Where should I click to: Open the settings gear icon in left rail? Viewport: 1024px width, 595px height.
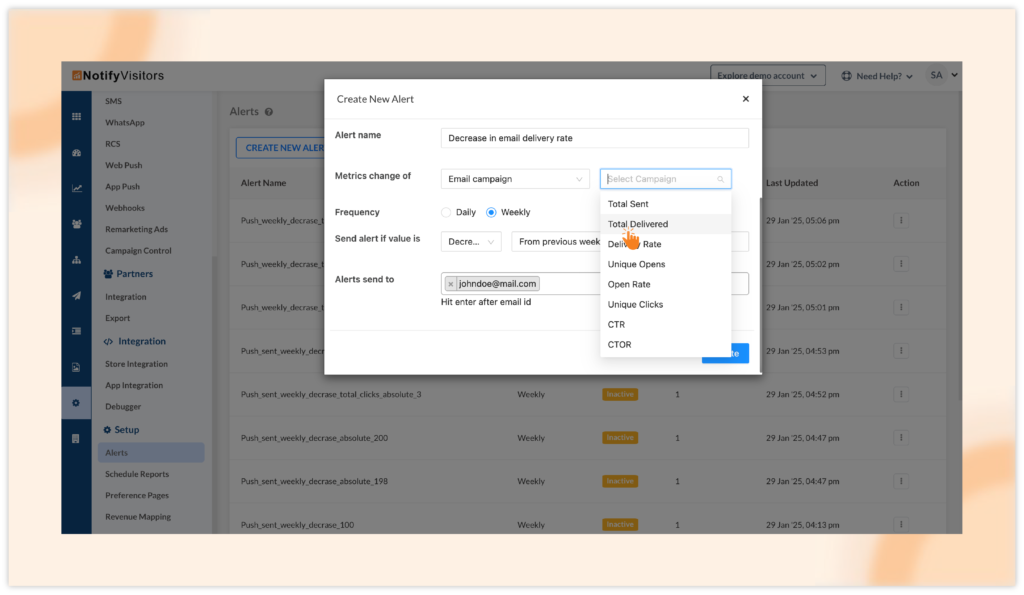(76, 403)
